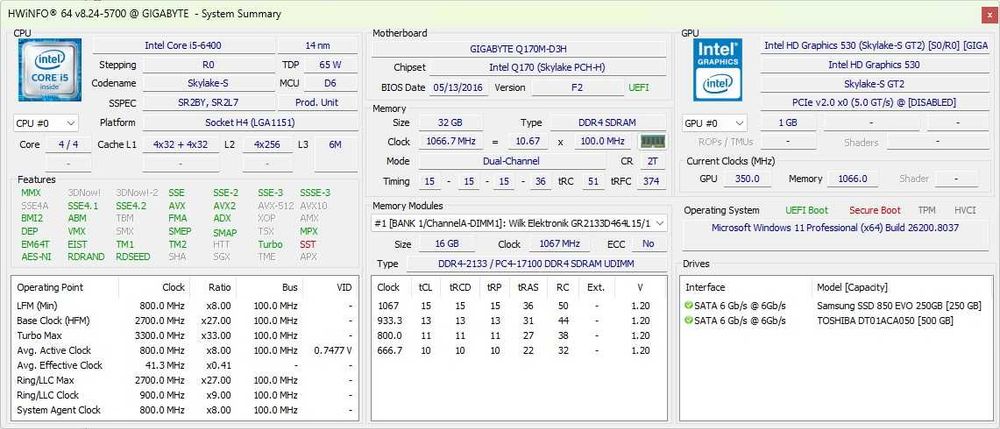
Task: Click the Intel HD Graphics 530 GPU name field
Action: coord(874,64)
